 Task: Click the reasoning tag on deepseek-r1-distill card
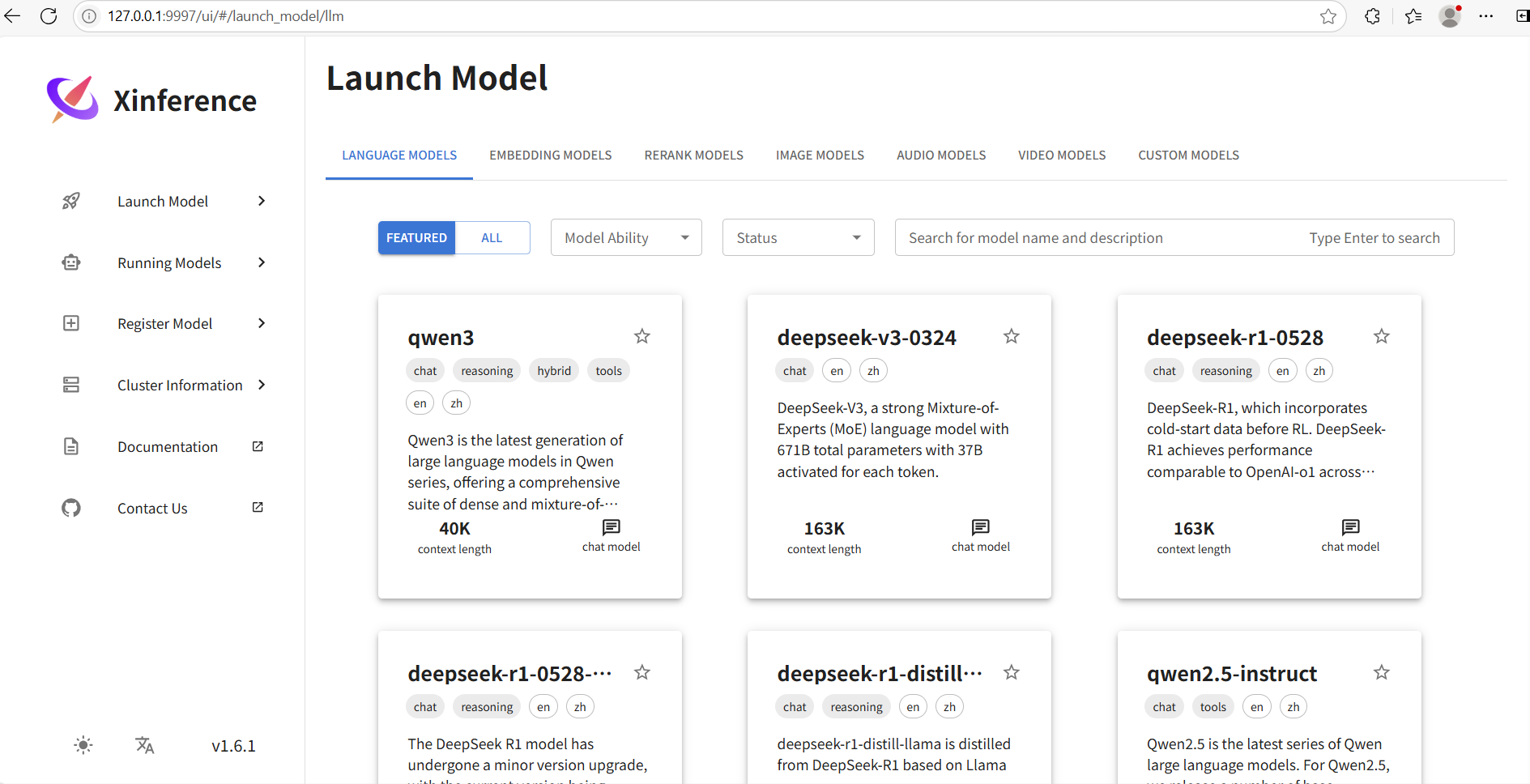tap(856, 707)
